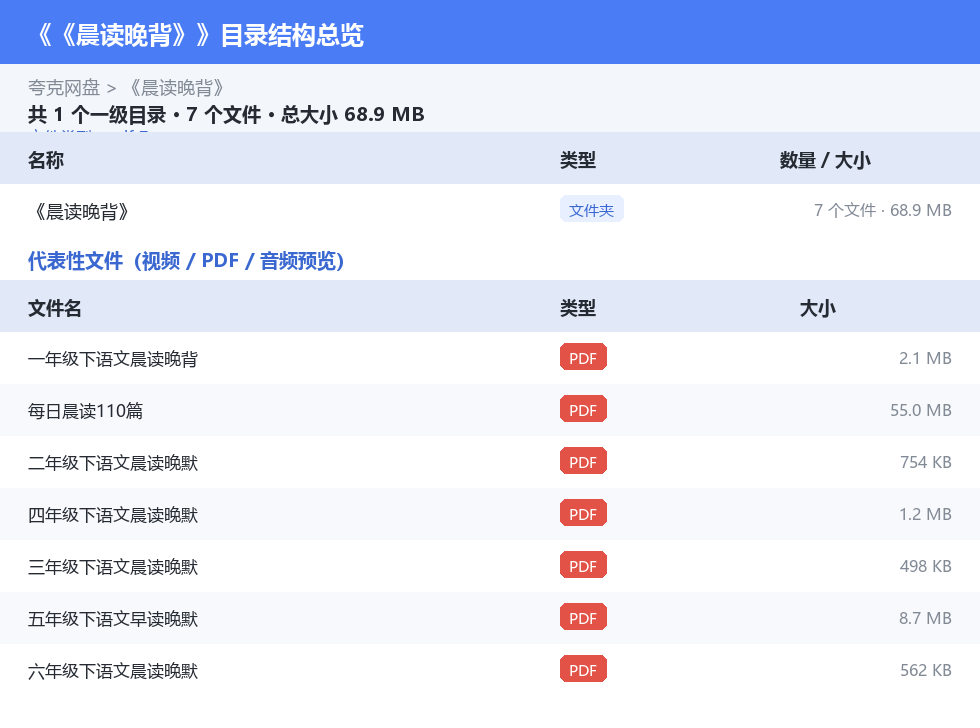Viewport: 980px width, 728px height.
Task: Select the file 五年级下语文早读晚默
Action: click(x=113, y=618)
